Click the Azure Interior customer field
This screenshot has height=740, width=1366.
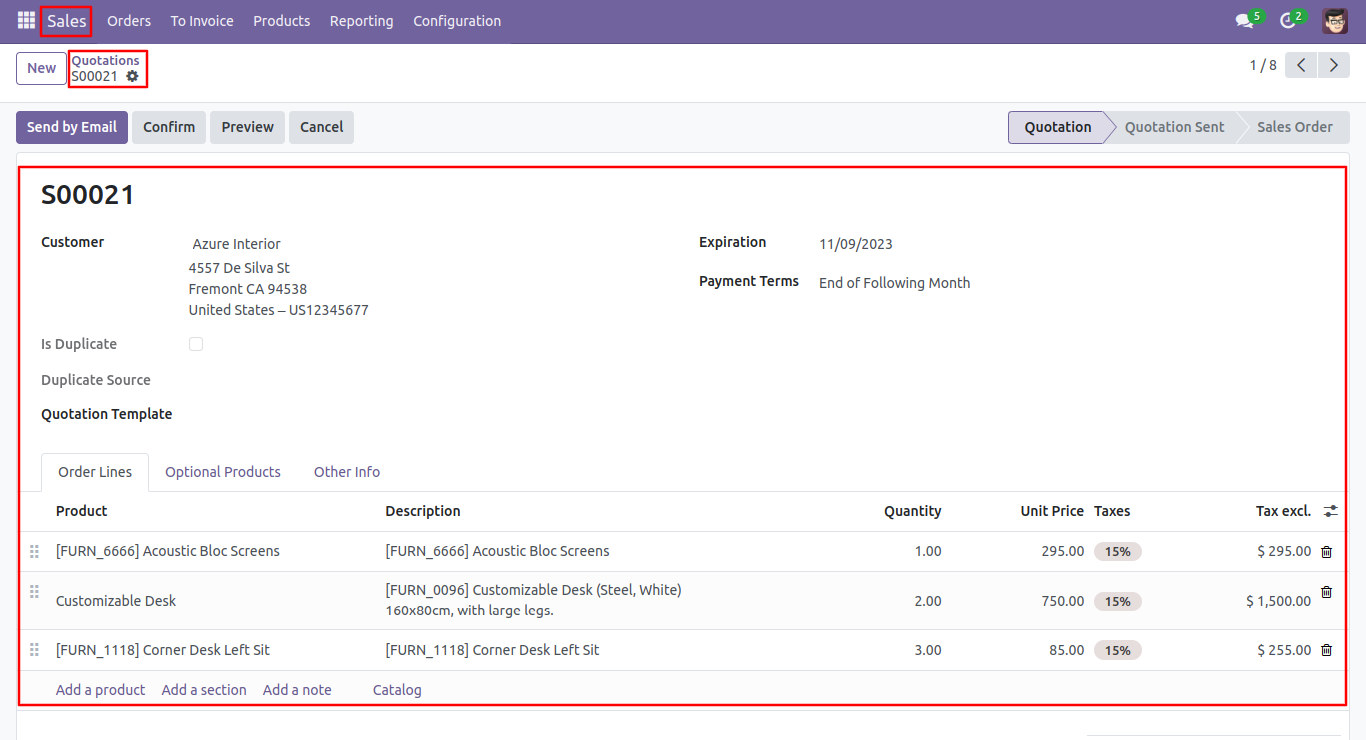pyautogui.click(x=236, y=244)
